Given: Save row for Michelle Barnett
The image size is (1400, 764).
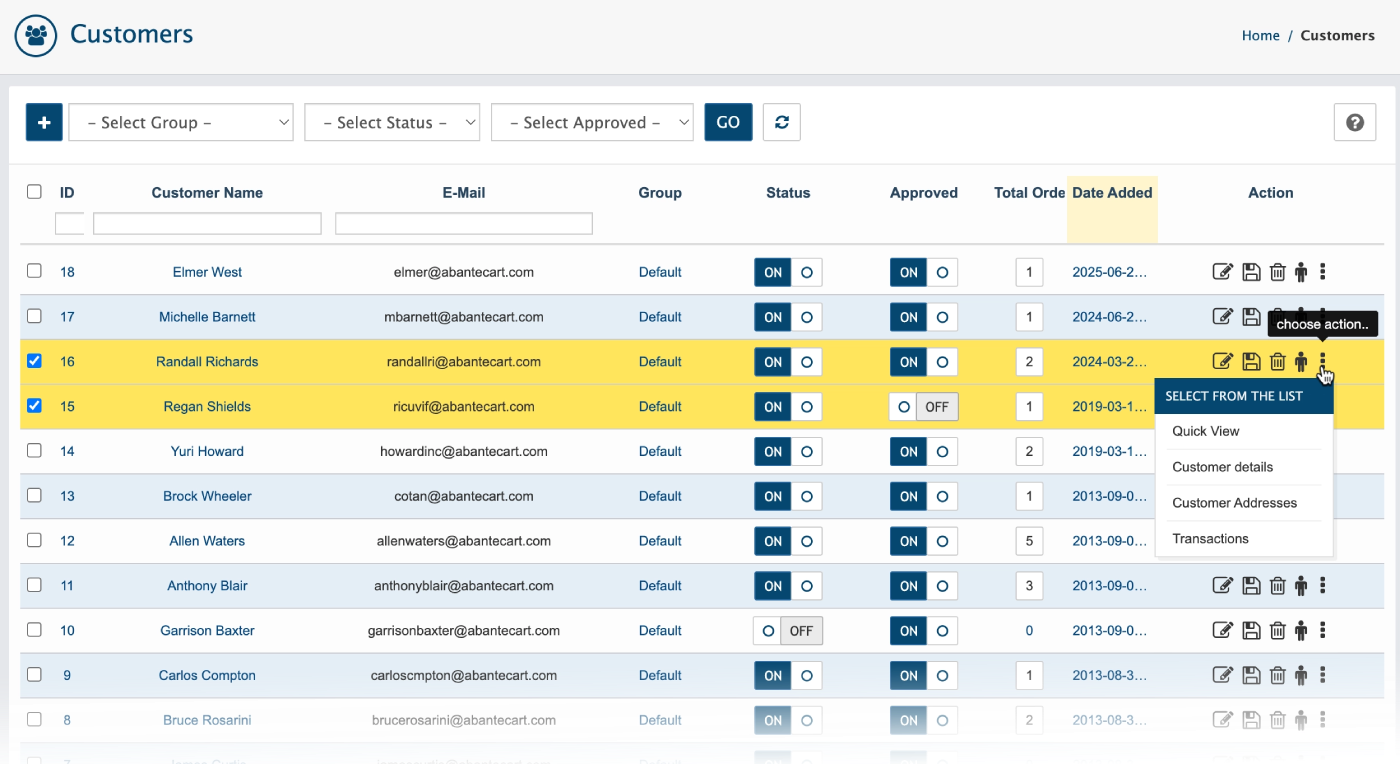Looking at the screenshot, I should 1251,317.
